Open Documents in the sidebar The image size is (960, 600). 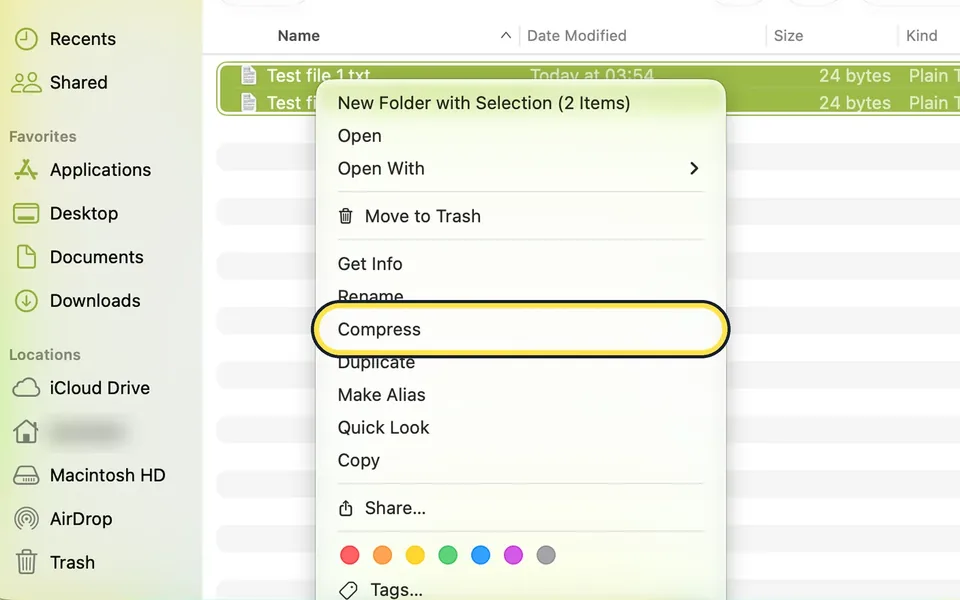97,257
